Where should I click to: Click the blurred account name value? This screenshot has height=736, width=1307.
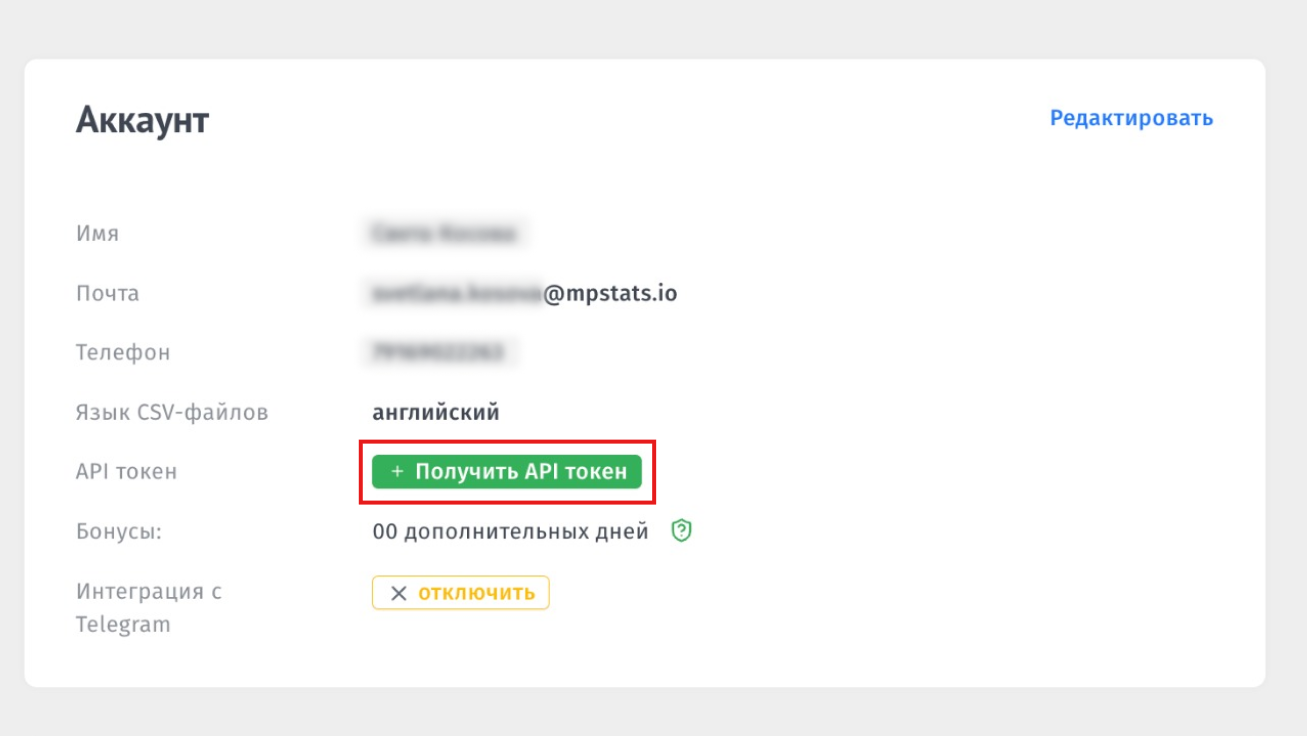point(444,234)
